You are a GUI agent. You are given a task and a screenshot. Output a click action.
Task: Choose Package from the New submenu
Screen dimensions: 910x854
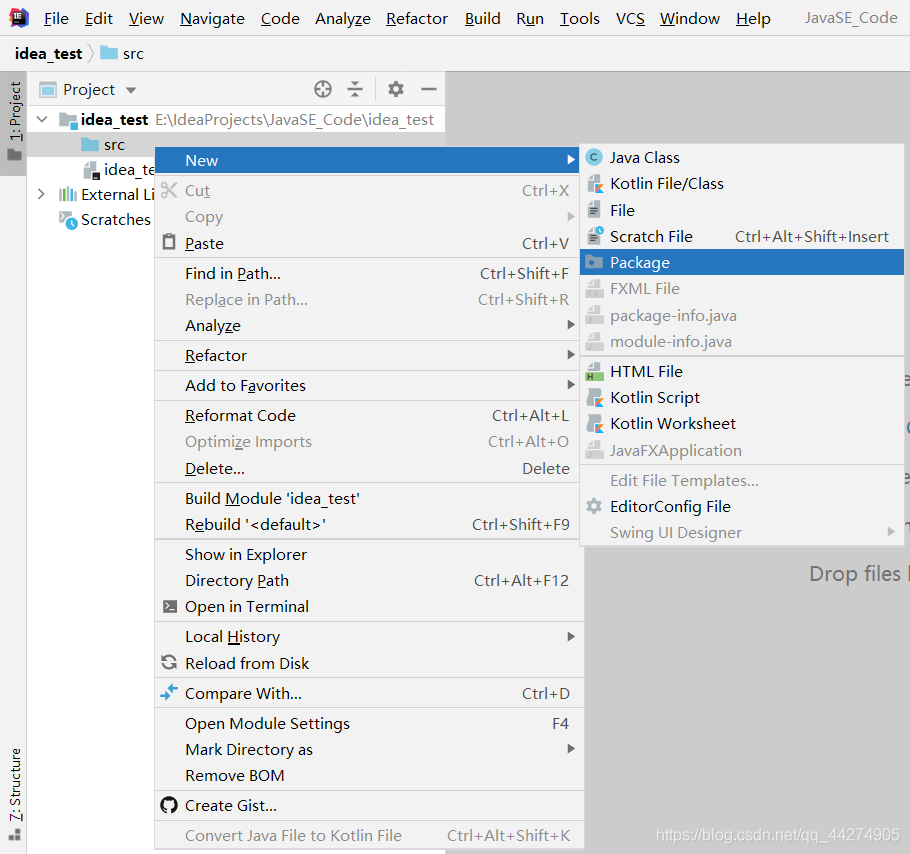(x=742, y=262)
